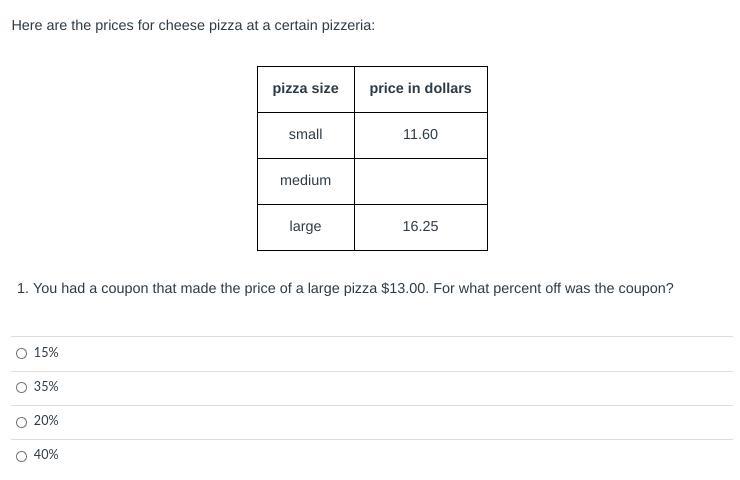740x480 pixels.
Task: Select the "medium" table cell
Action: pyautogui.click(x=305, y=181)
